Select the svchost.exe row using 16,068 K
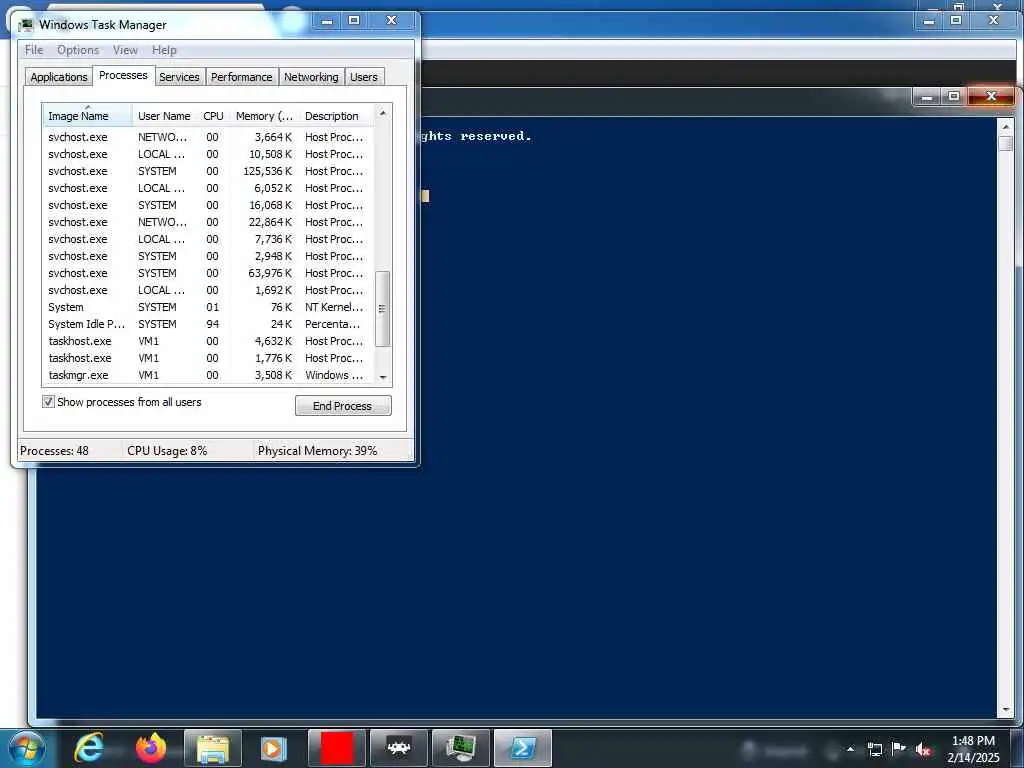 click(208, 205)
